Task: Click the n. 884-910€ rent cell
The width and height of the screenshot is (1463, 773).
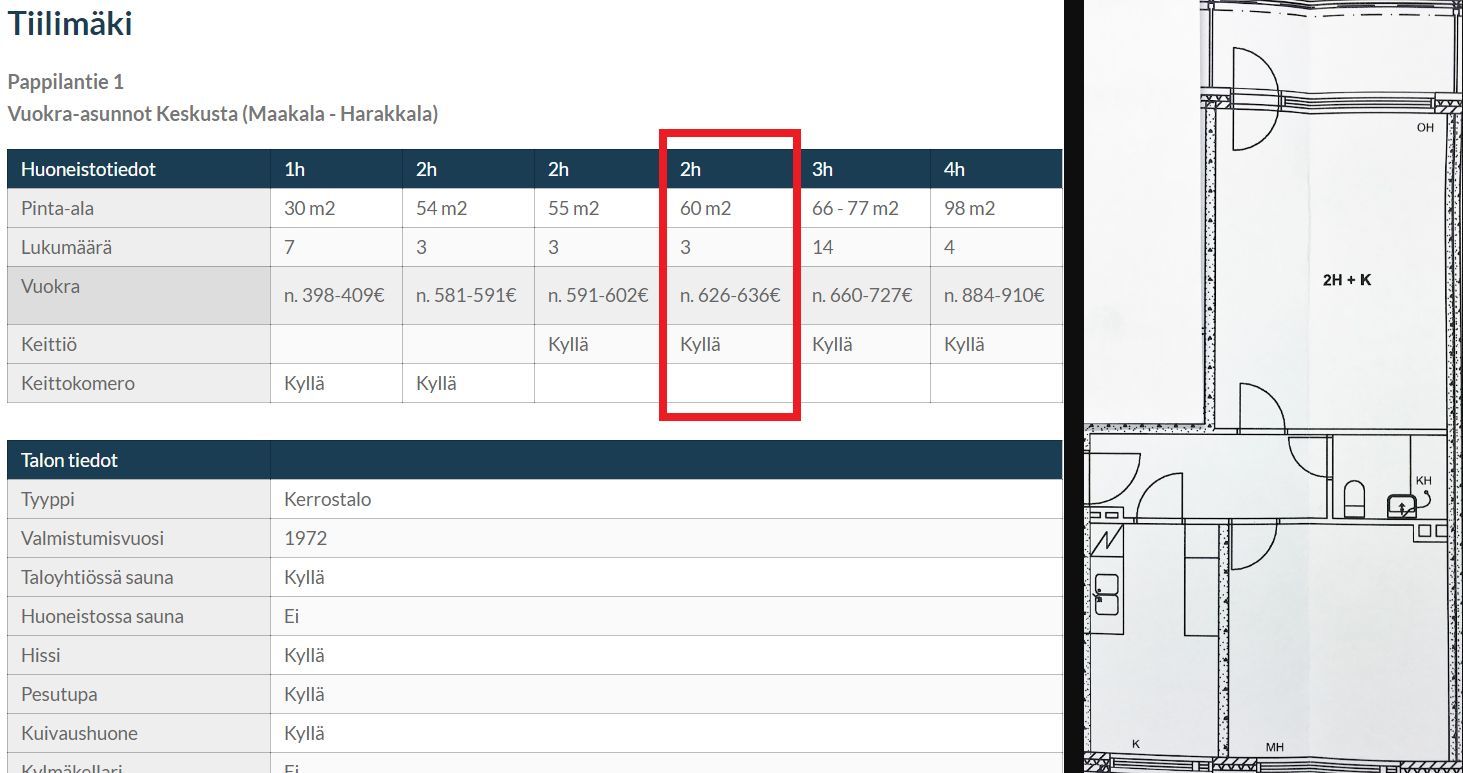Action: [994, 295]
